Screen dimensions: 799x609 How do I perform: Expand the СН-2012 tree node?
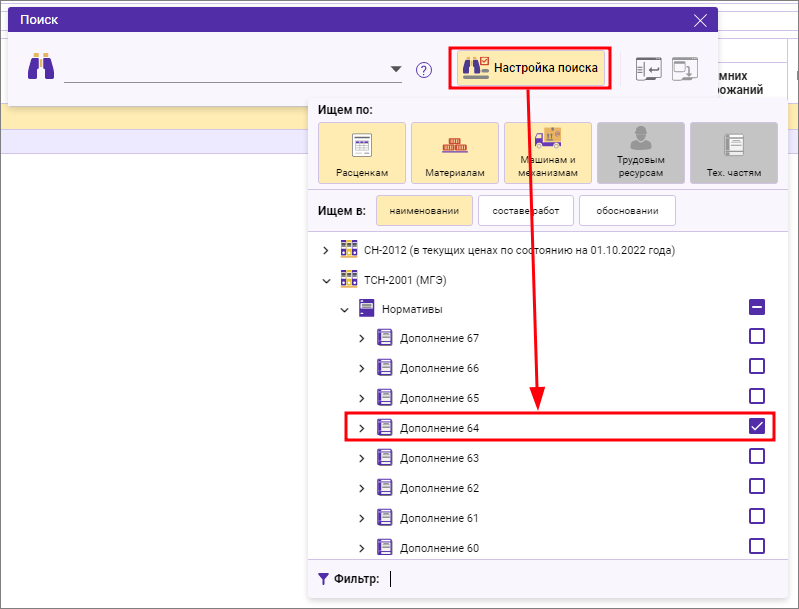pyautogui.click(x=325, y=249)
